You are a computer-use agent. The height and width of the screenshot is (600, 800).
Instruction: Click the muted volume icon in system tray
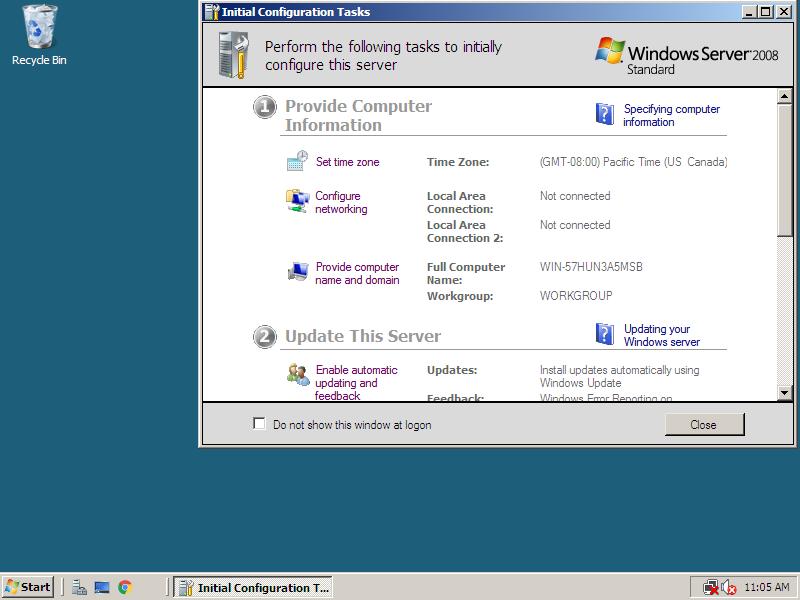(729, 587)
